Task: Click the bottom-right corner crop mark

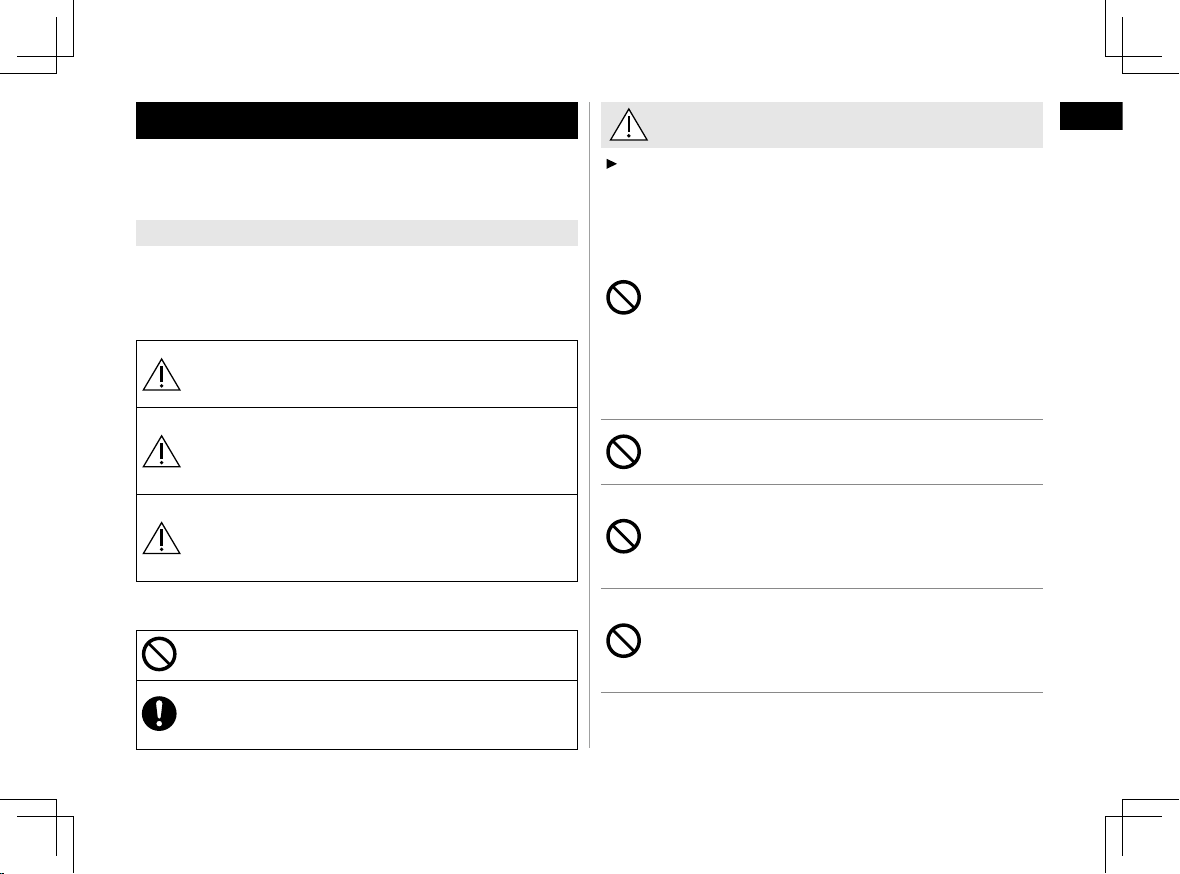Action: point(1124,820)
